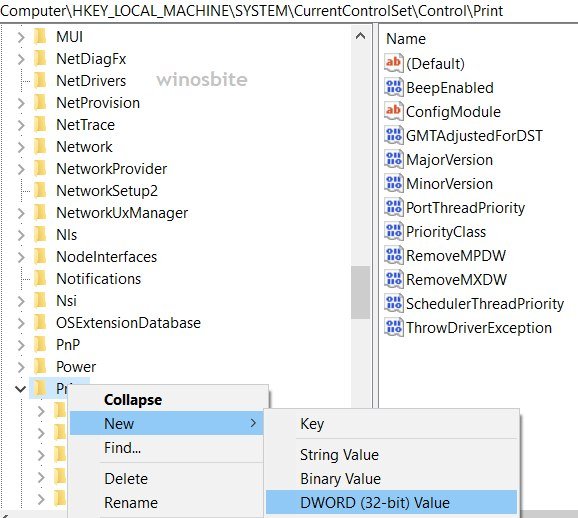Select Binary Value from the submenu

pyautogui.click(x=391, y=479)
